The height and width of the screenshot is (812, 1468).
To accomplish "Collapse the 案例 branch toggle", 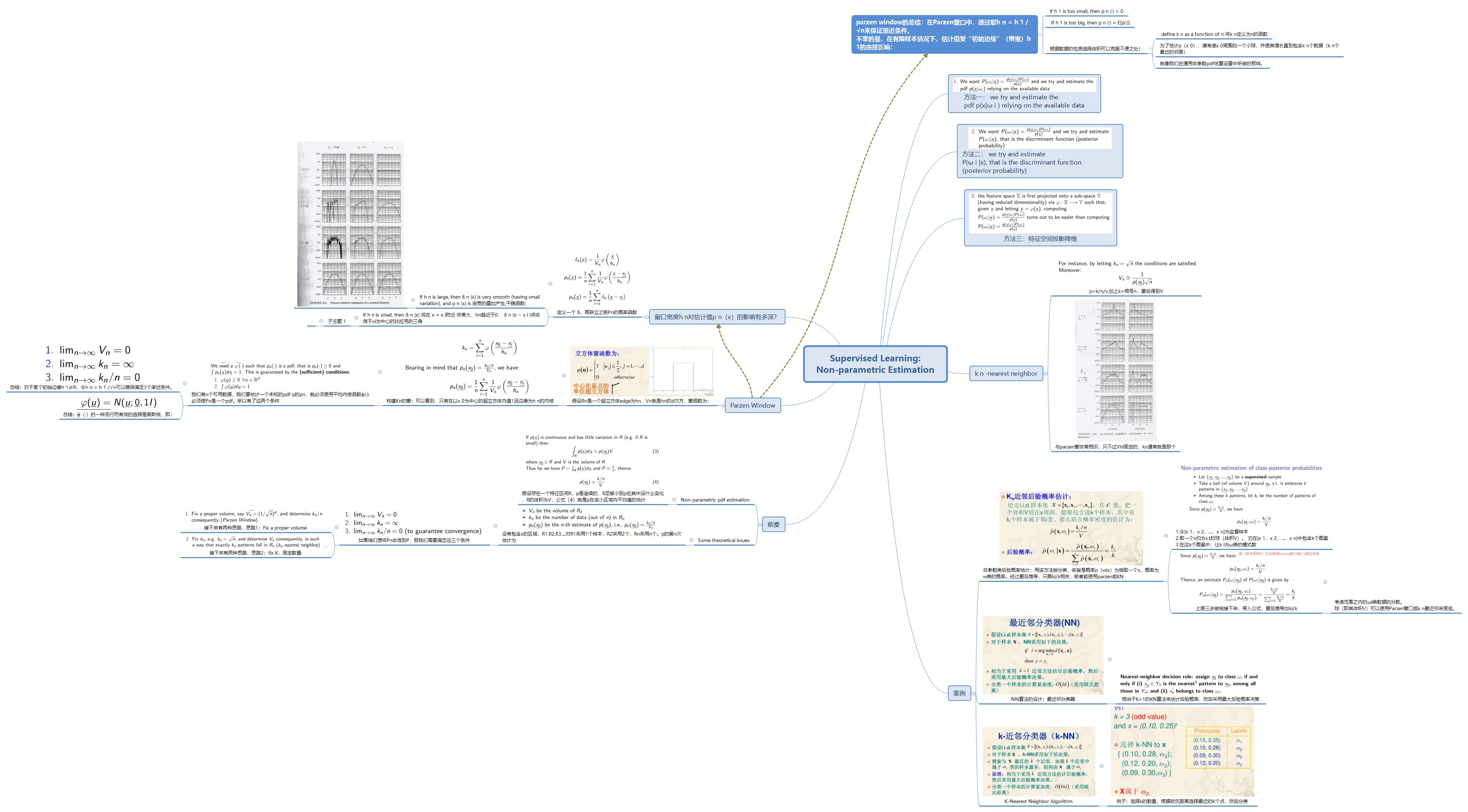I will tap(973, 693).
